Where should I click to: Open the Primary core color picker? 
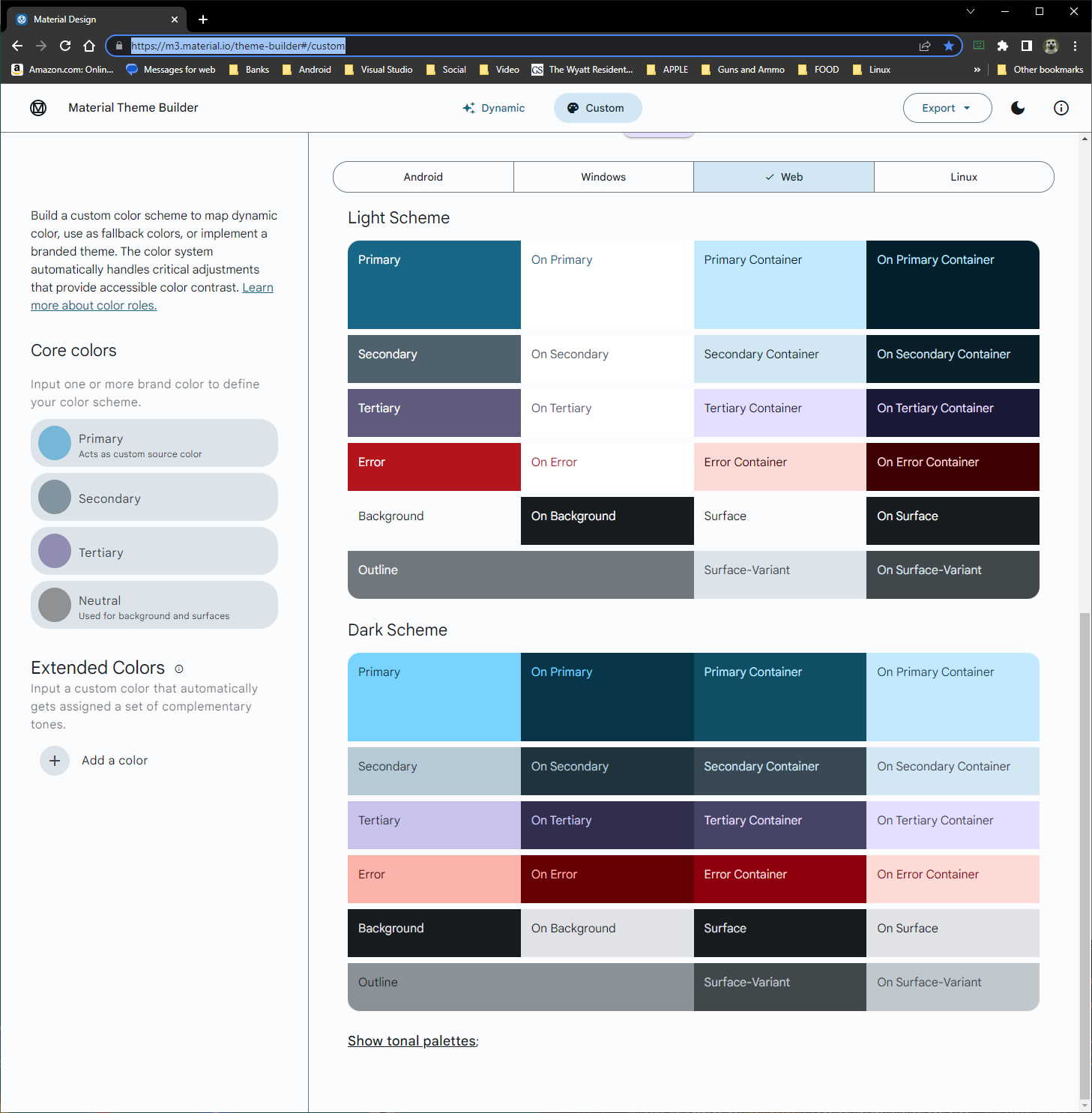154,443
